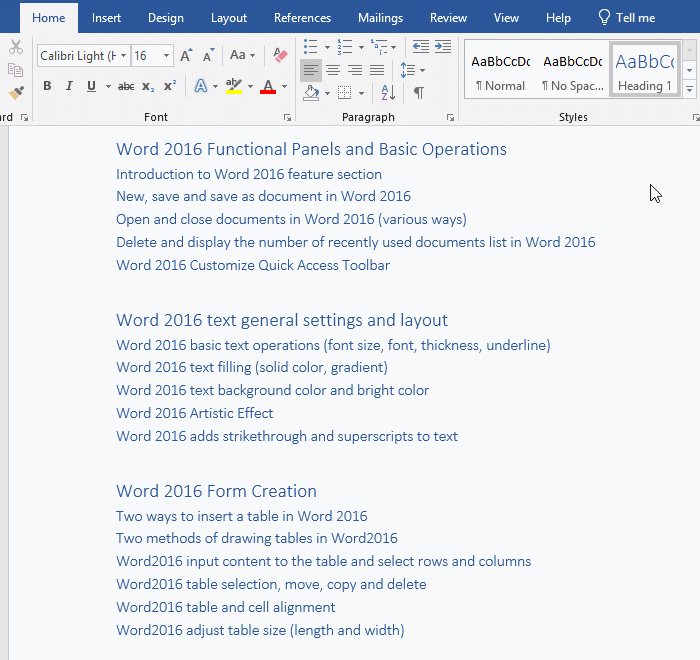Show paragraph marks with the pilcrow icon
Image resolution: width=700 pixels, height=660 pixels.
(418, 93)
